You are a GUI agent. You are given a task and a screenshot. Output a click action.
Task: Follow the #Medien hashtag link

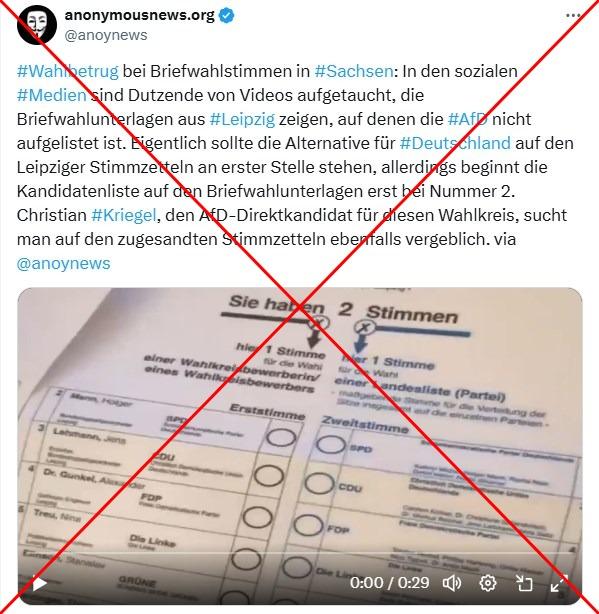click(52, 95)
